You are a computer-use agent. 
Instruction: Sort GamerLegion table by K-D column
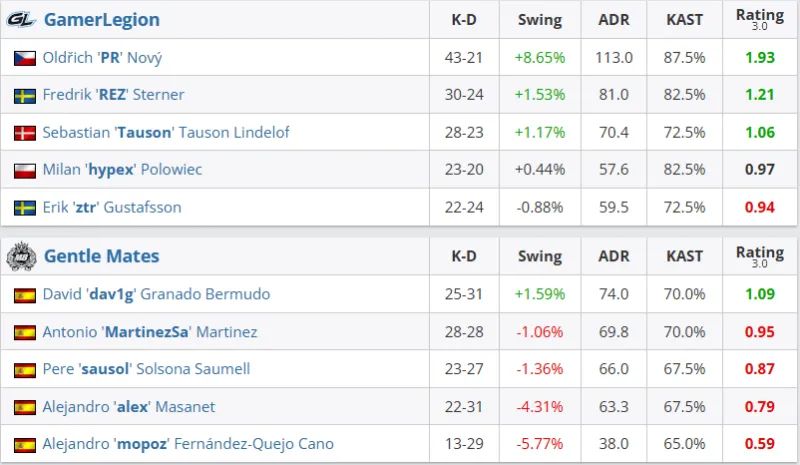(464, 20)
